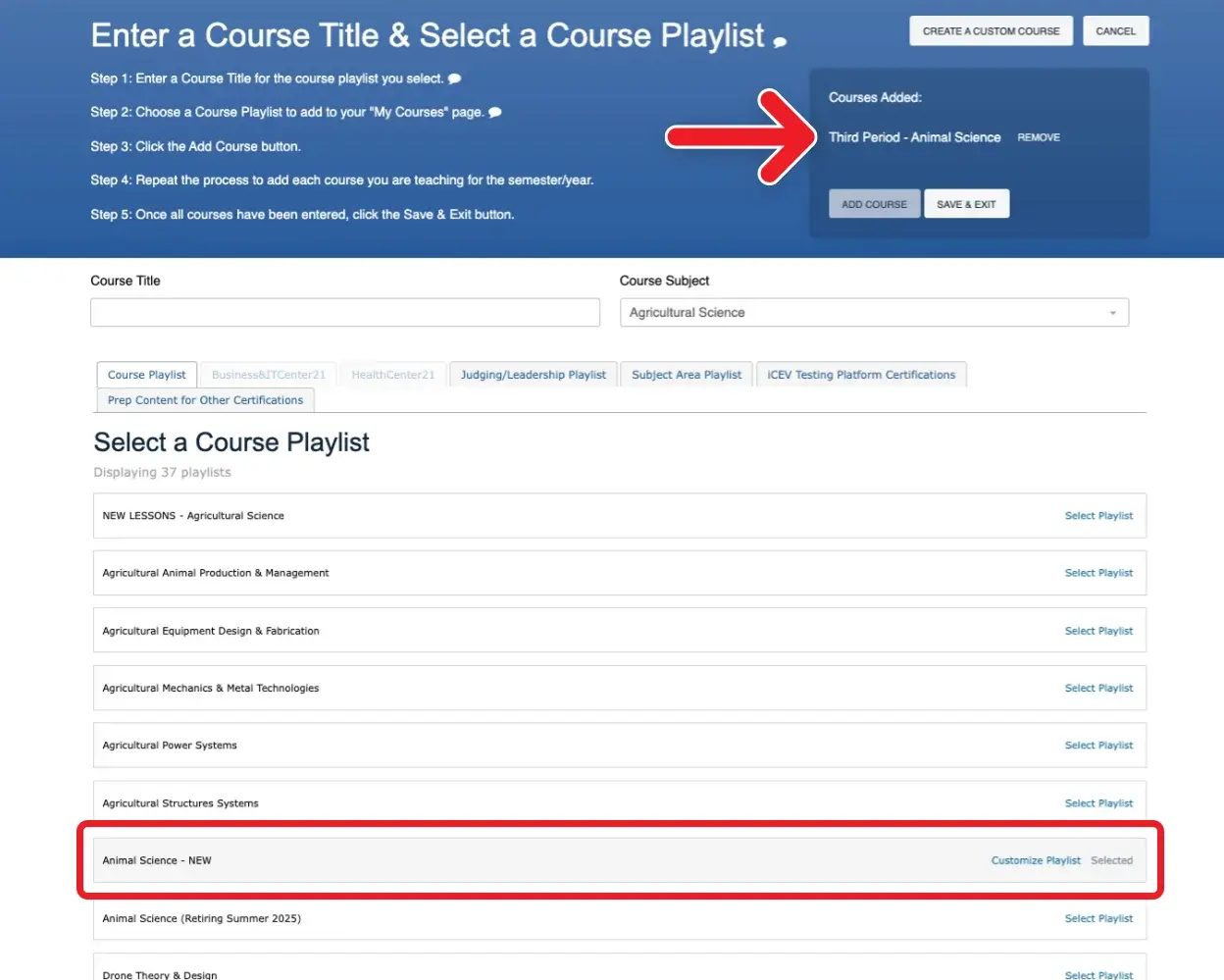This screenshot has width=1224, height=980.
Task: Open the Course Subject dropdown
Action: click(874, 312)
